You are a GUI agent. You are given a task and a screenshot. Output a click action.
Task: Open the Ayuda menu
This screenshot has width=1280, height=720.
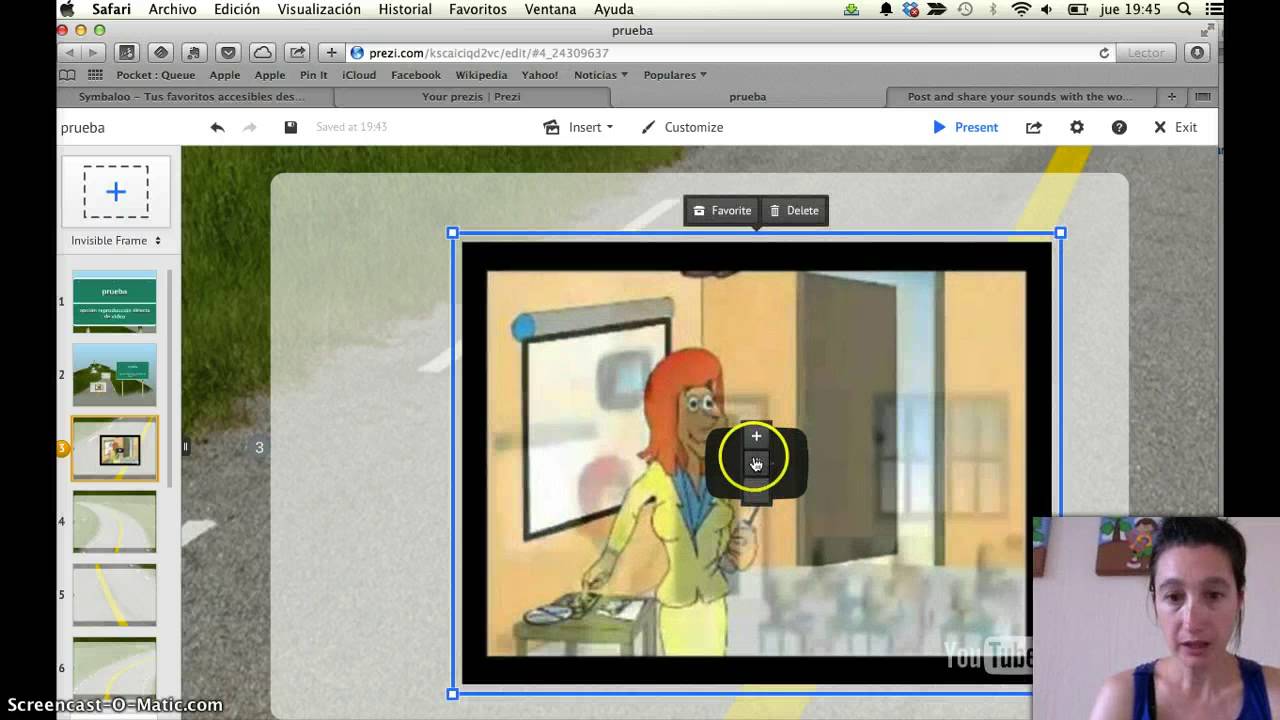click(614, 9)
